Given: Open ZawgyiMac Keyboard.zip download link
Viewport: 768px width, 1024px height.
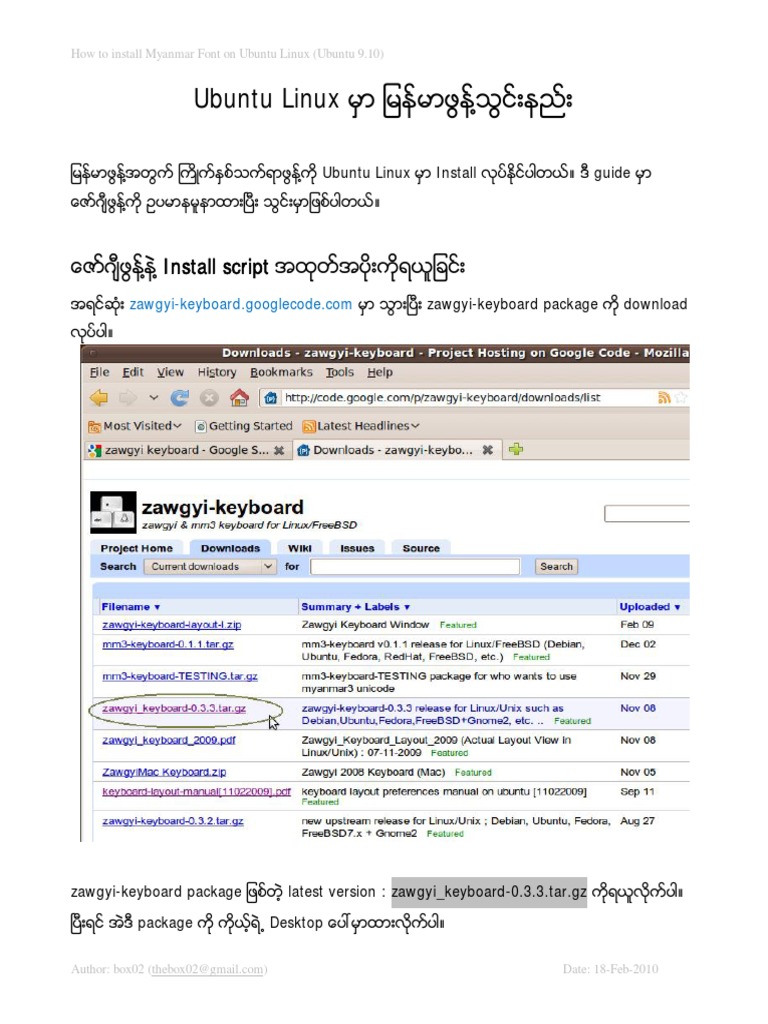Looking at the screenshot, I should (x=164, y=773).
